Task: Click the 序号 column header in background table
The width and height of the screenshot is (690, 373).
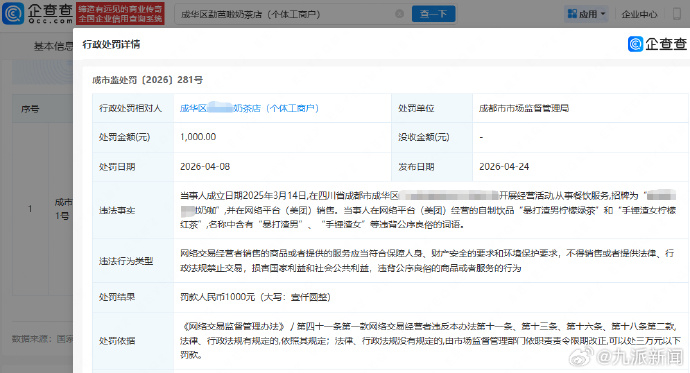Action: point(30,109)
